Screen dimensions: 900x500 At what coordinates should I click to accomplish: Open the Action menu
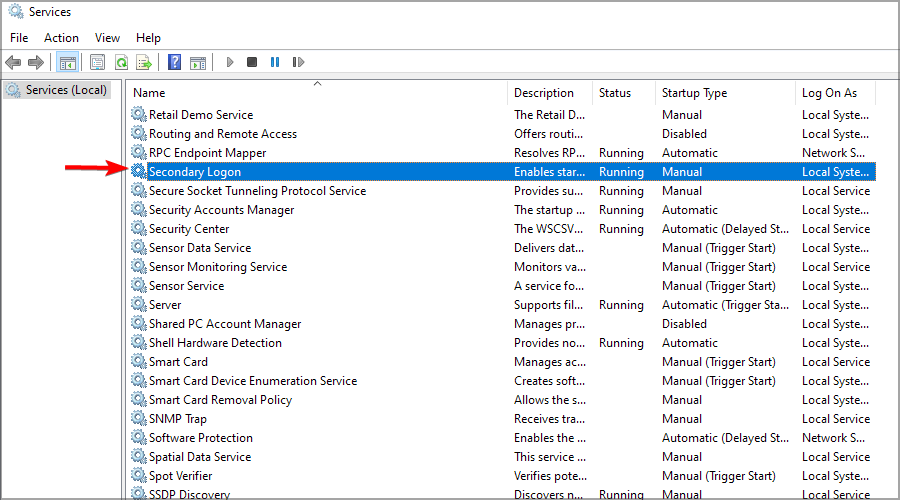tap(61, 38)
